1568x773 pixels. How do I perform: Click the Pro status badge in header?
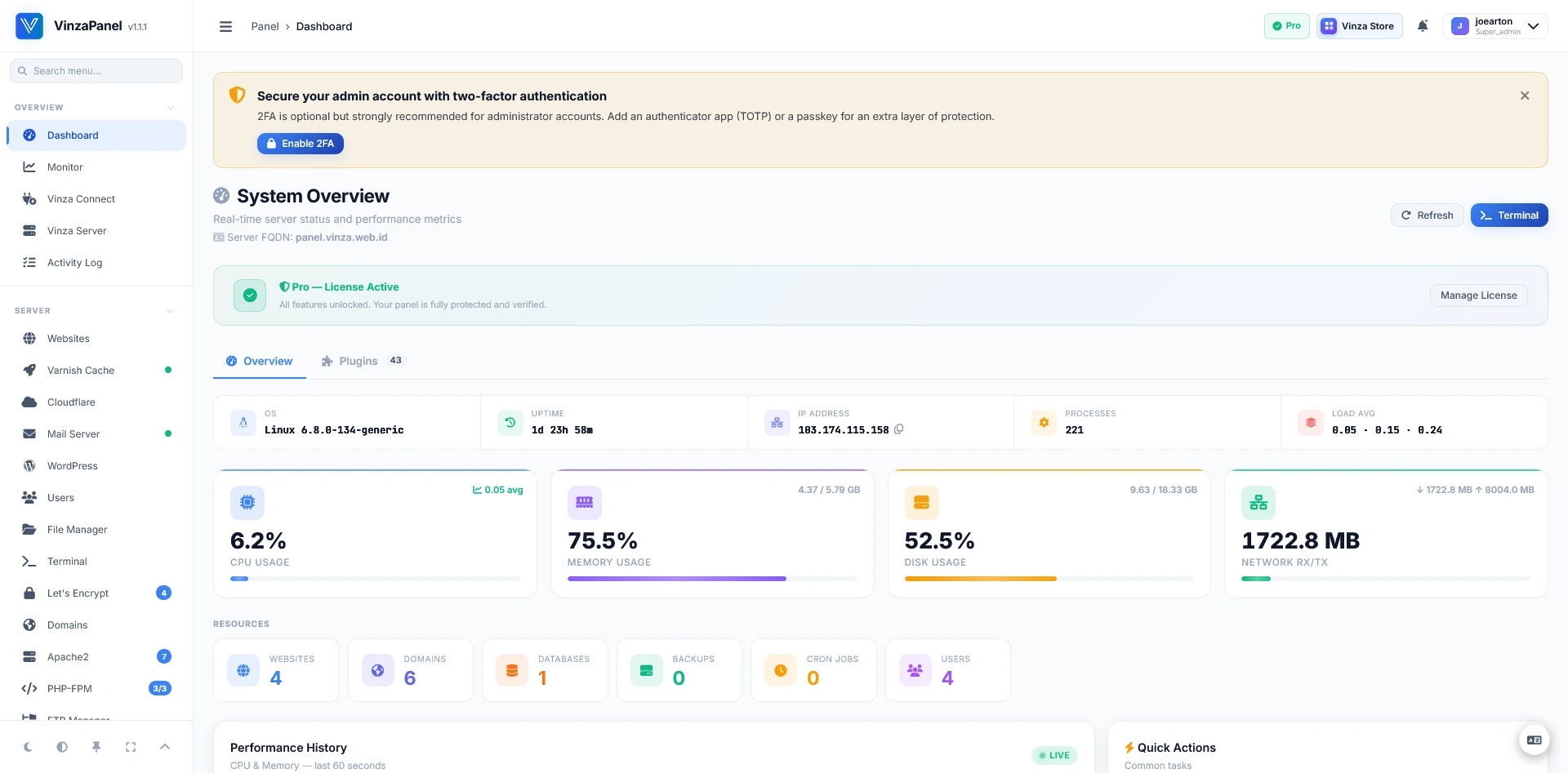click(1286, 26)
